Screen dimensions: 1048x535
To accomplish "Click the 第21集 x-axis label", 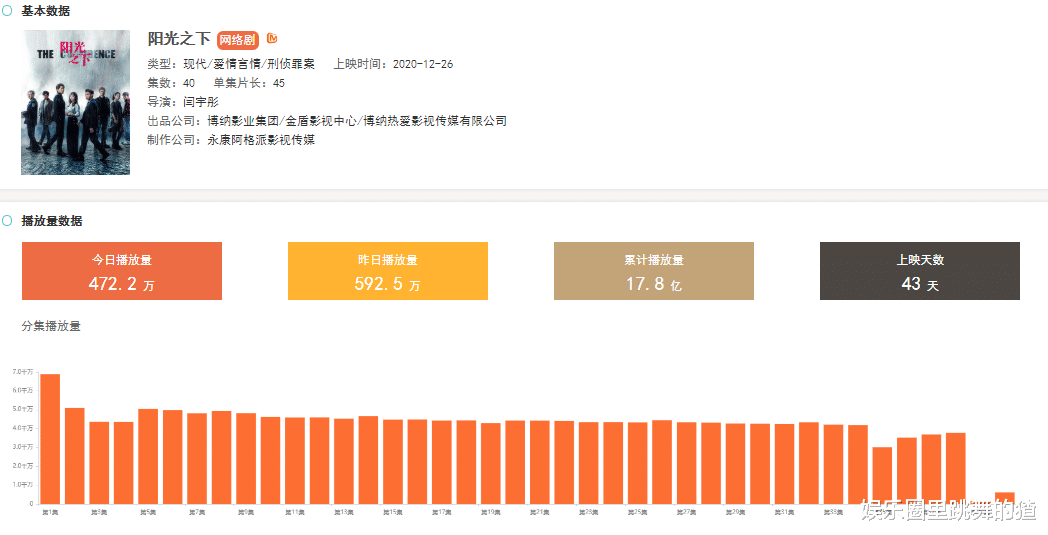I will point(540,512).
